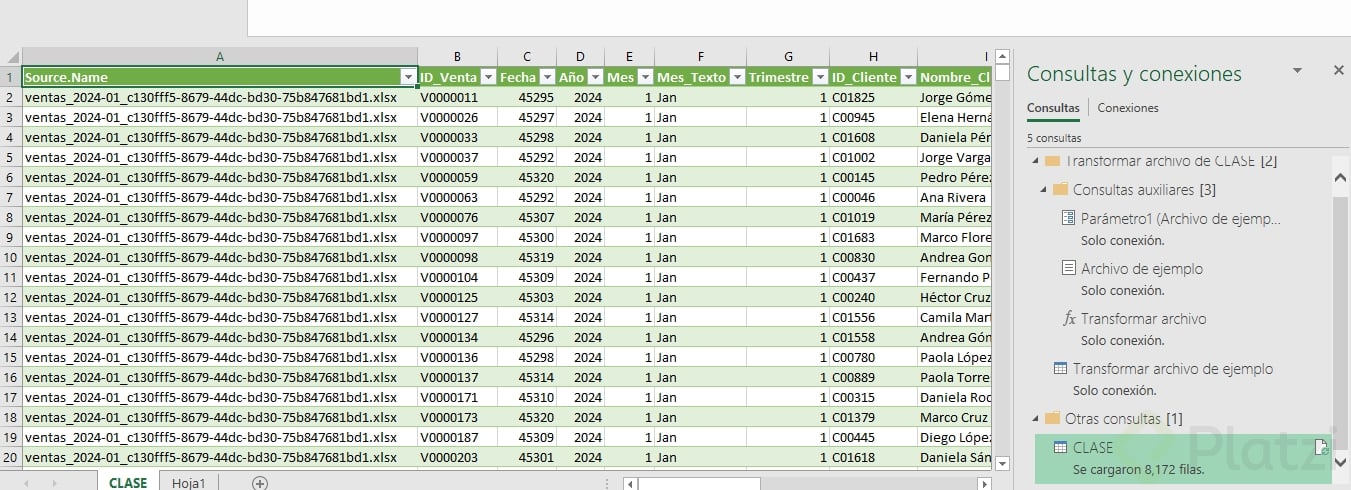Switch to the Conexiones tab
Viewport: 1351px width, 490px height.
point(1128,108)
